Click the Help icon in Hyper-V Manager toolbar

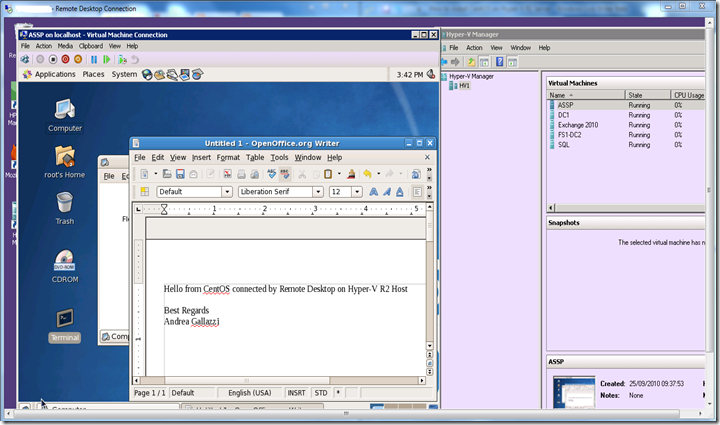click(498, 62)
